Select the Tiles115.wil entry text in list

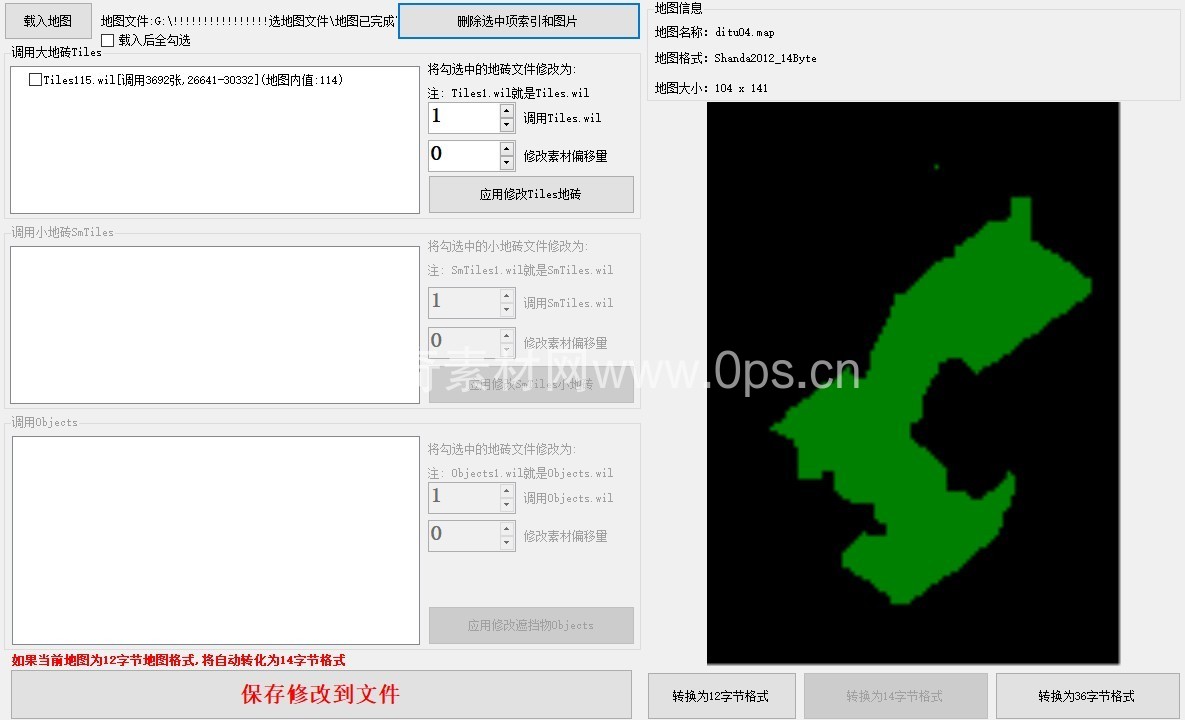(190, 80)
